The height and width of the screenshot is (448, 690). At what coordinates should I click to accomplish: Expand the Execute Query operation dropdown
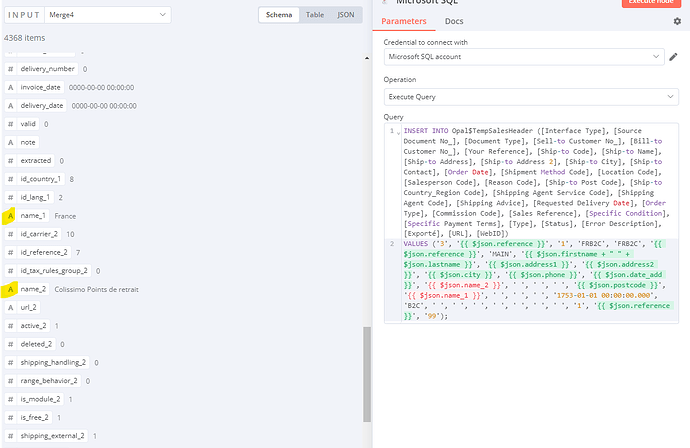pyautogui.click(x=531, y=98)
